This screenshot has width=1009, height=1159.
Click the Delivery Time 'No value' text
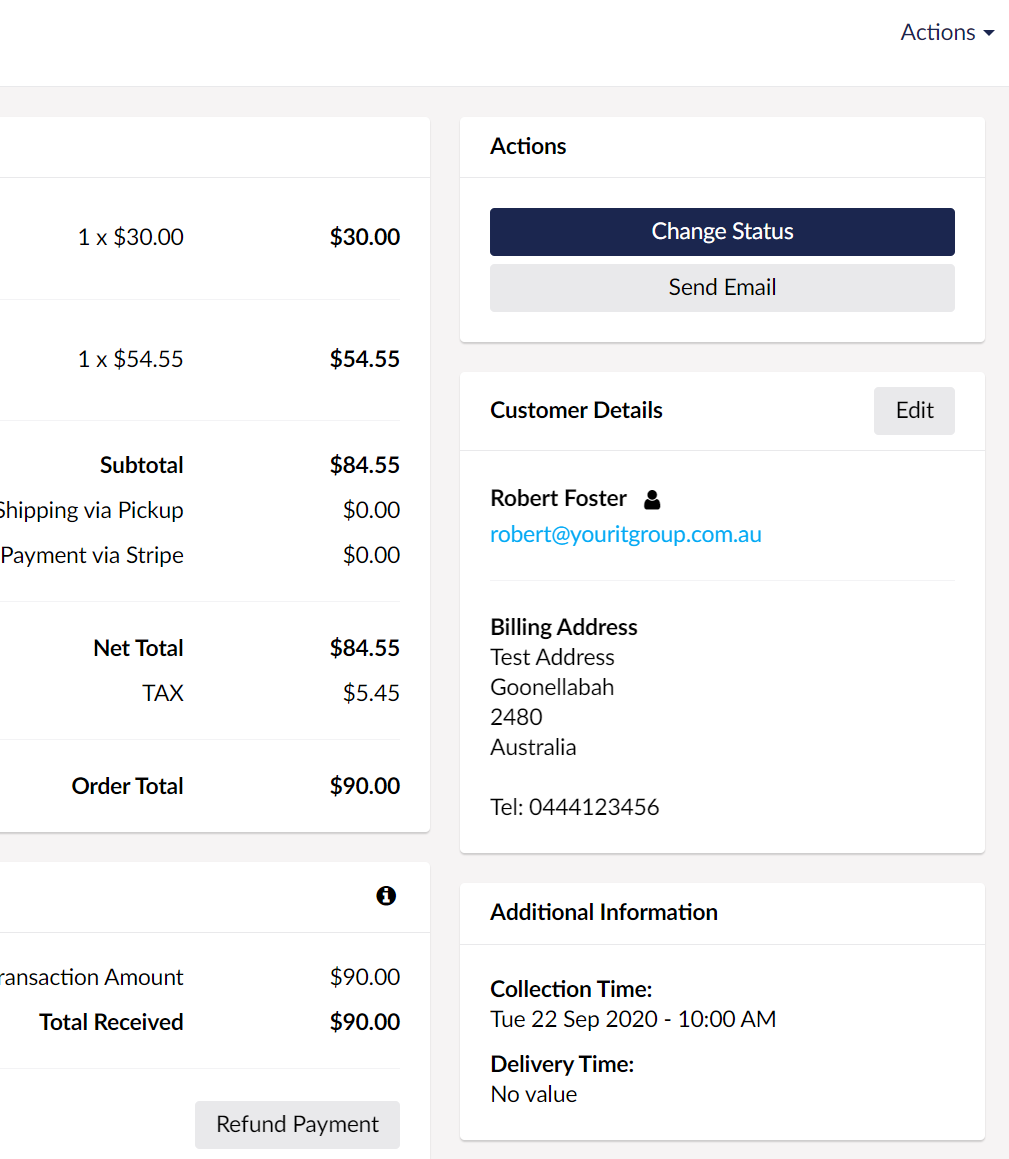point(534,1094)
